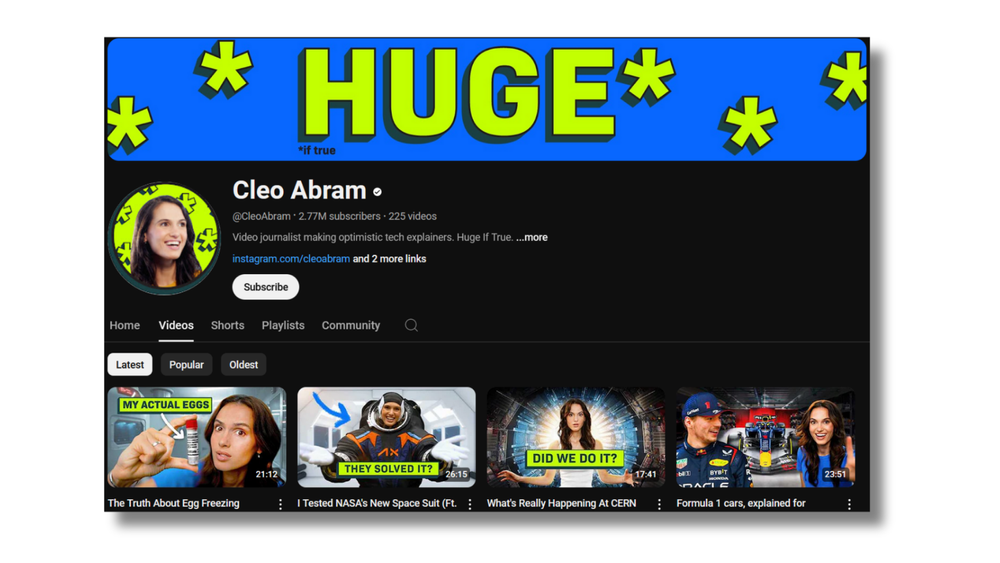
Task: Open options menu for Formula 1 cars video
Action: pos(849,504)
